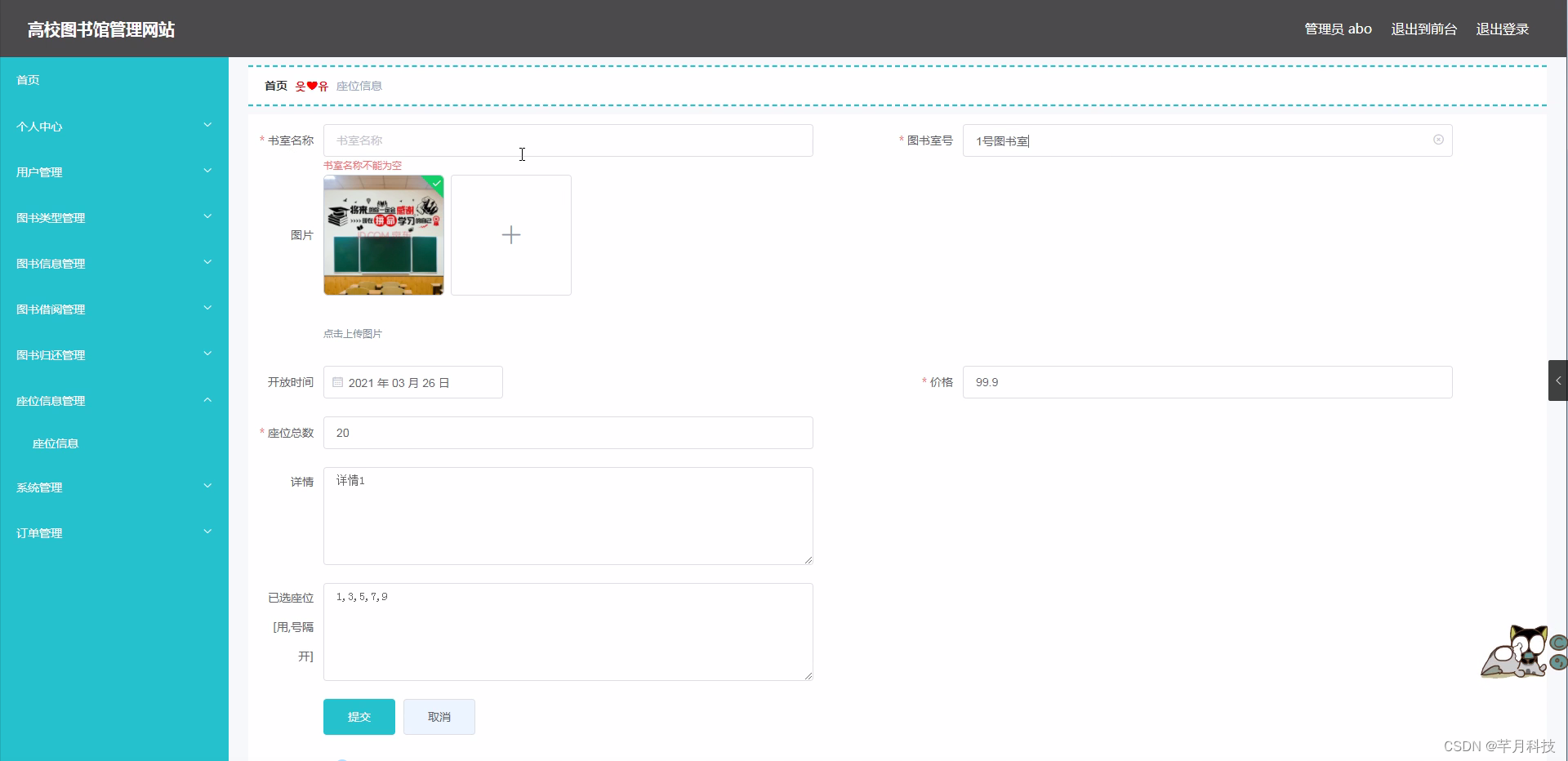Click inside the 书室名称 input field

[568, 140]
